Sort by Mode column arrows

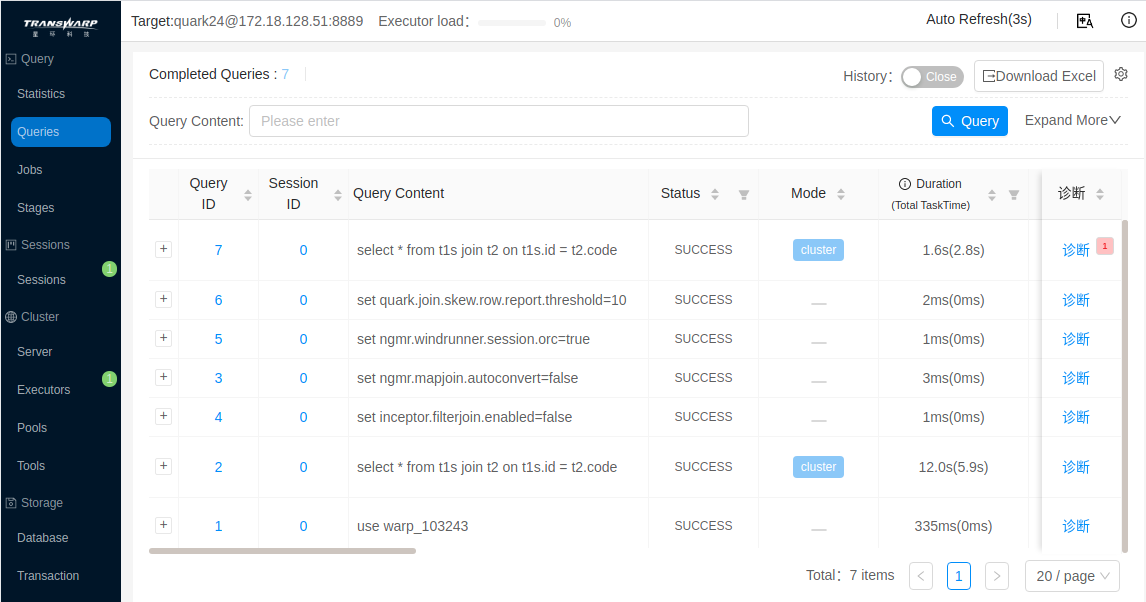click(840, 194)
